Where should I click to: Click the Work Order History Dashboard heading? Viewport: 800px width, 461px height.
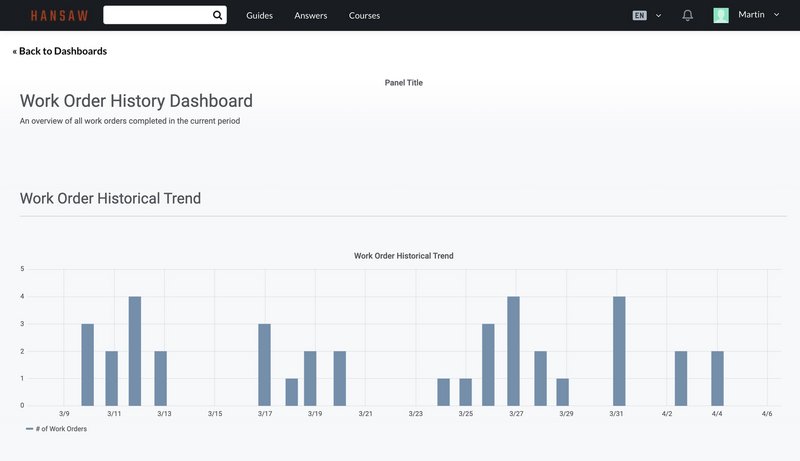click(136, 101)
